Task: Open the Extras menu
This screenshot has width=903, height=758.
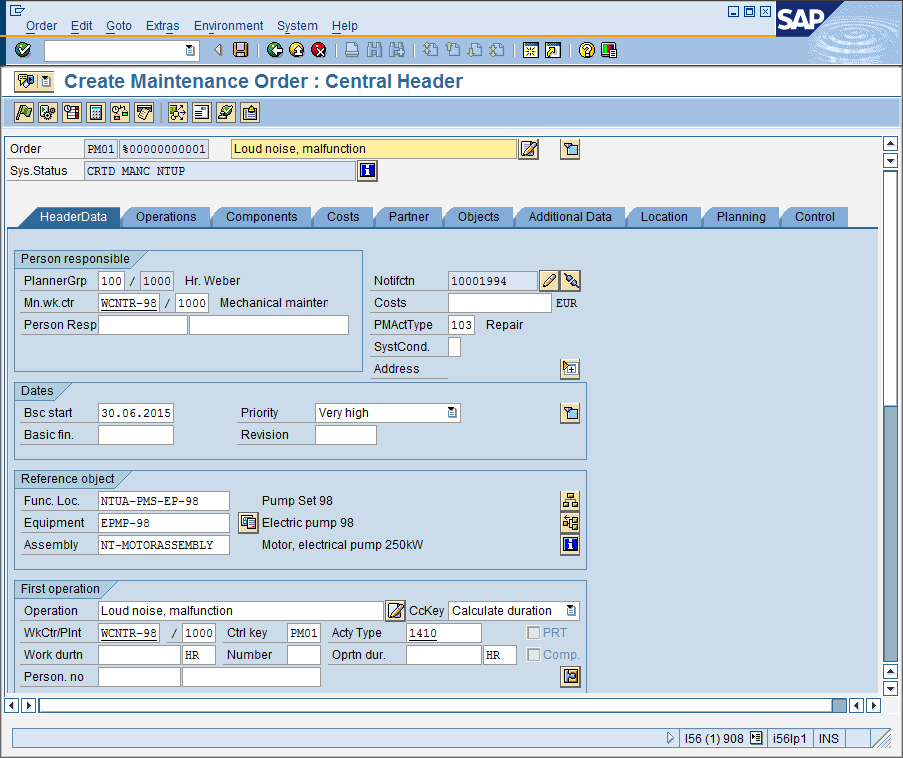Action: 162,26
